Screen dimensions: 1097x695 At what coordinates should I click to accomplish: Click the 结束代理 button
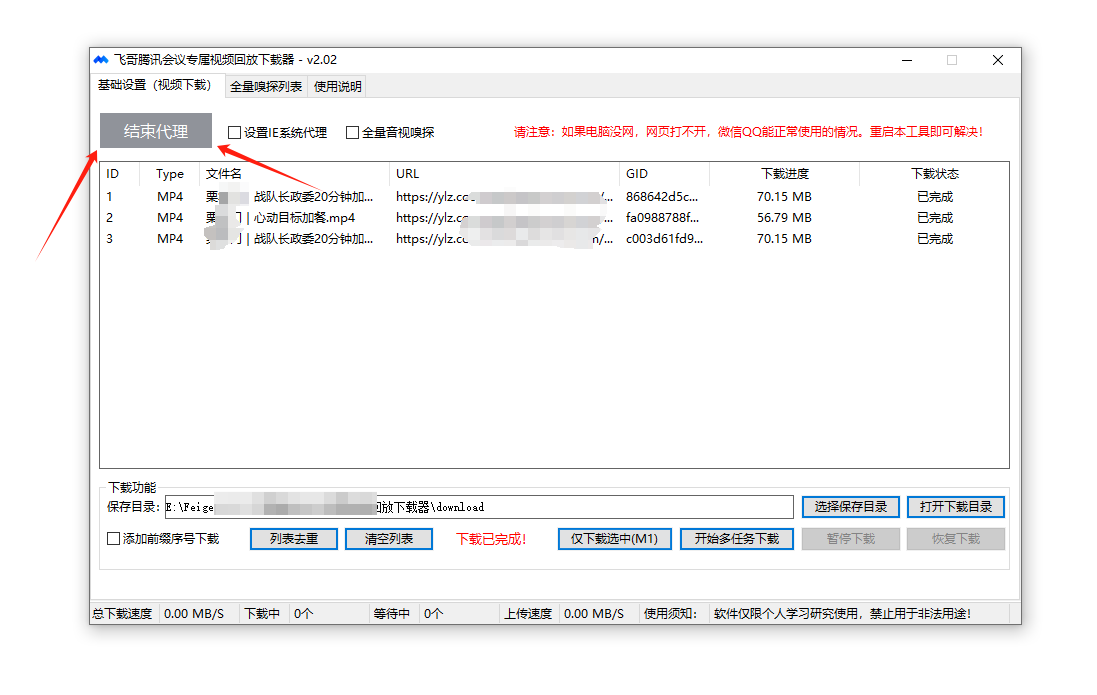[156, 131]
